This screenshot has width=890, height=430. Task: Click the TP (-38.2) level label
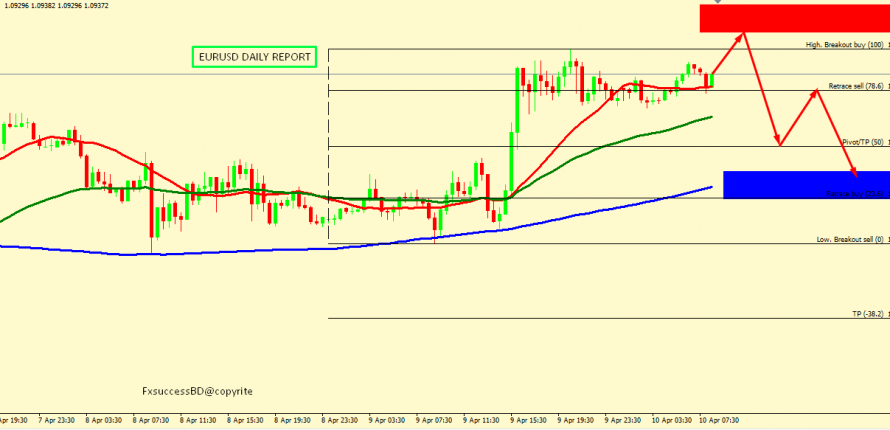click(868, 314)
